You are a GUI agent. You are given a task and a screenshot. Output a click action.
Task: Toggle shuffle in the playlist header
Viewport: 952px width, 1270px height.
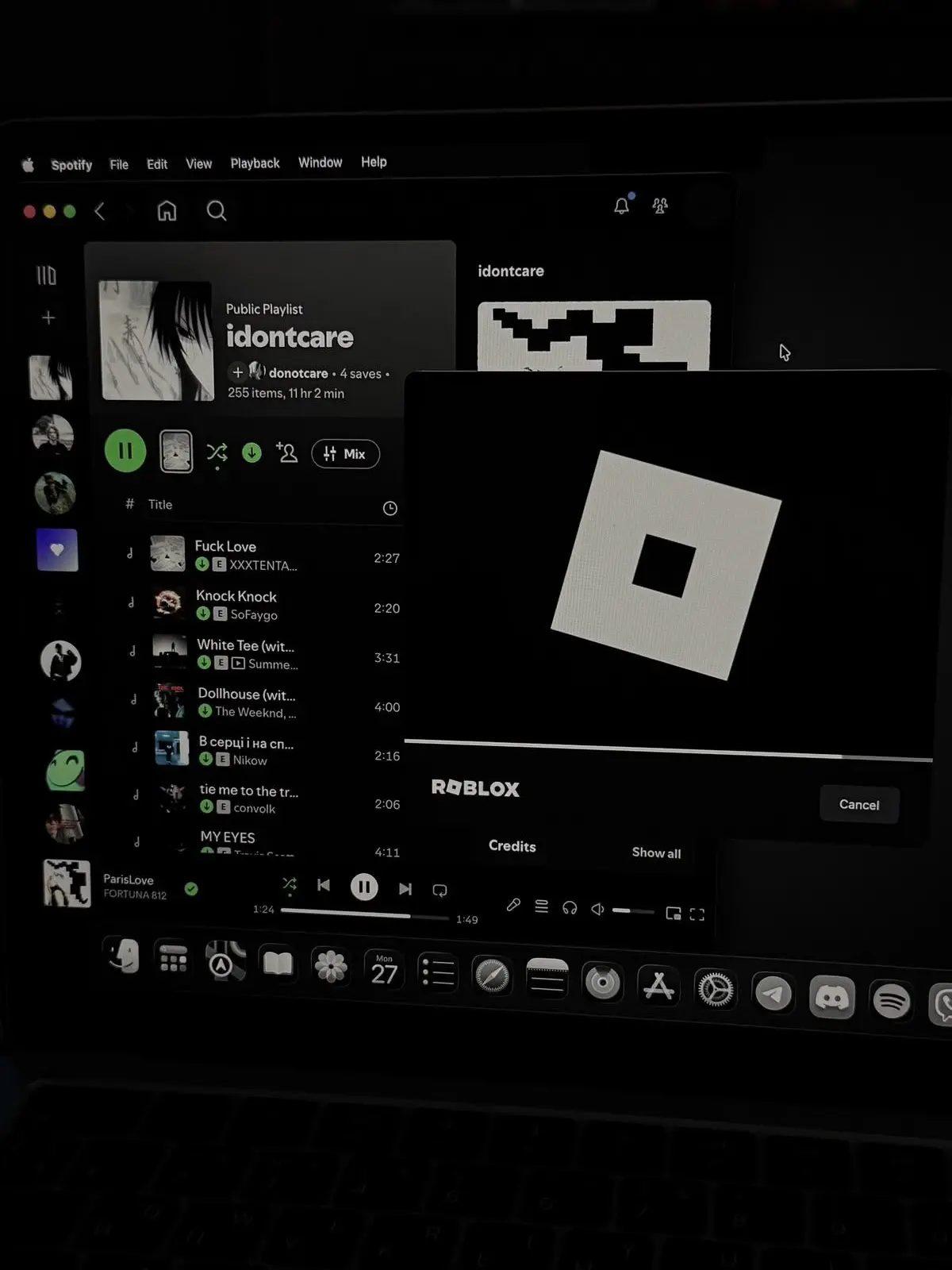click(217, 452)
